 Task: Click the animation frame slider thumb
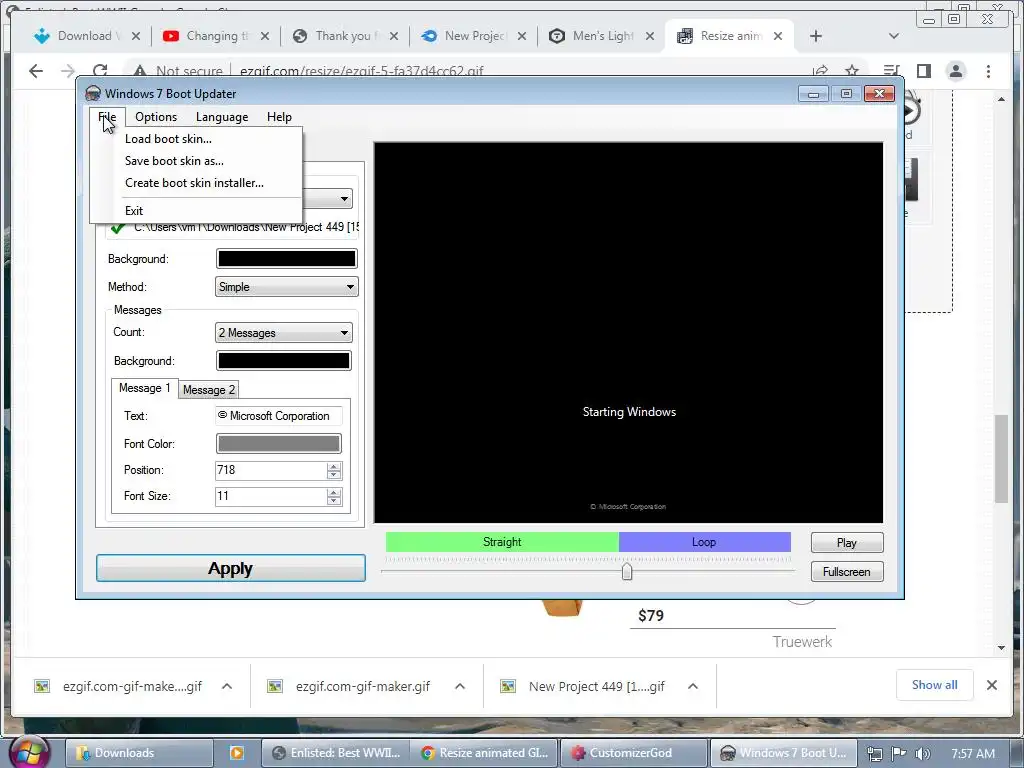pos(627,571)
